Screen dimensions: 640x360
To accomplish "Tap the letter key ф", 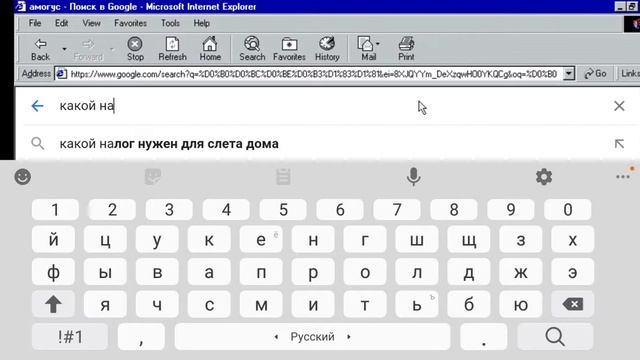I will [53, 272].
